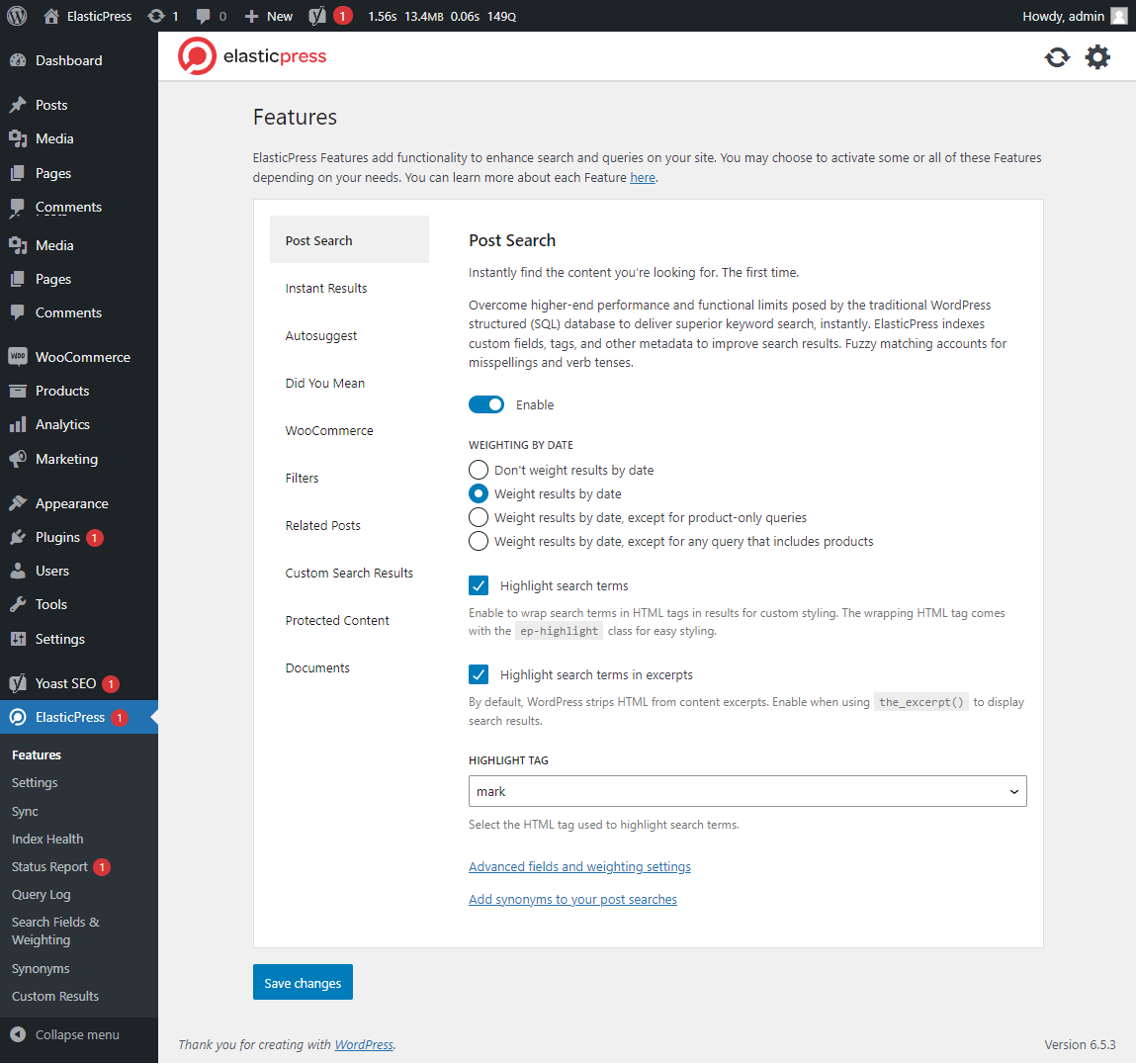Viewport: 1136px width, 1064px height.
Task: Select Don't weight results by date
Action: (479, 470)
